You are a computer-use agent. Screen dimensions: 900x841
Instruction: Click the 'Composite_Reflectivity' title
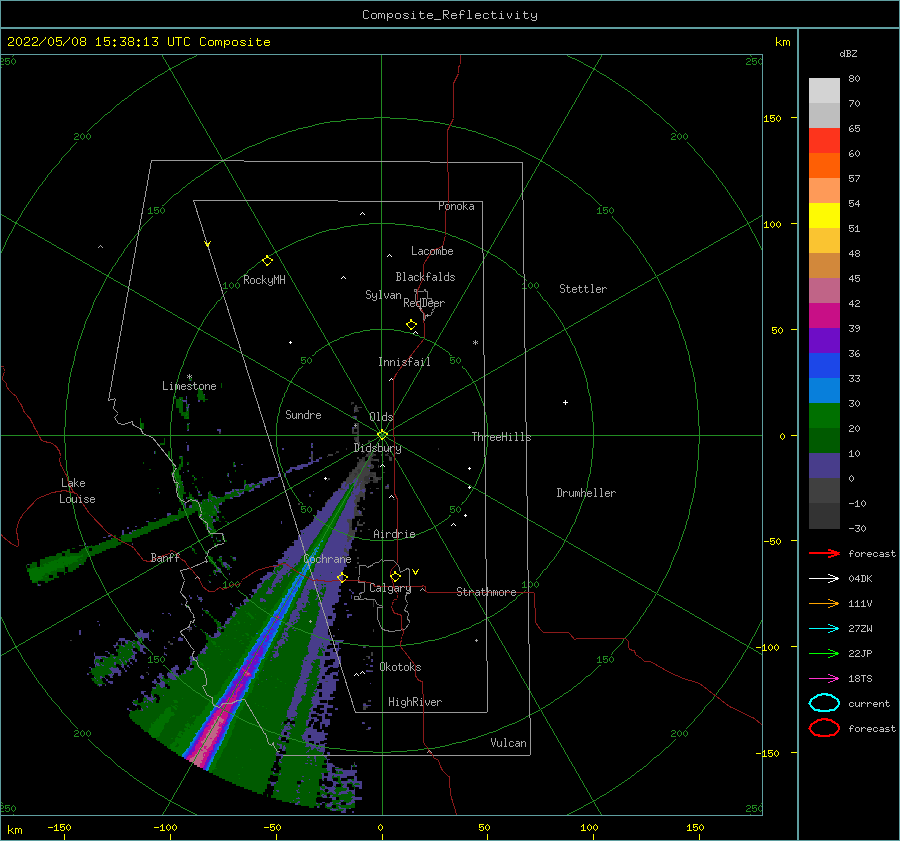[450, 15]
